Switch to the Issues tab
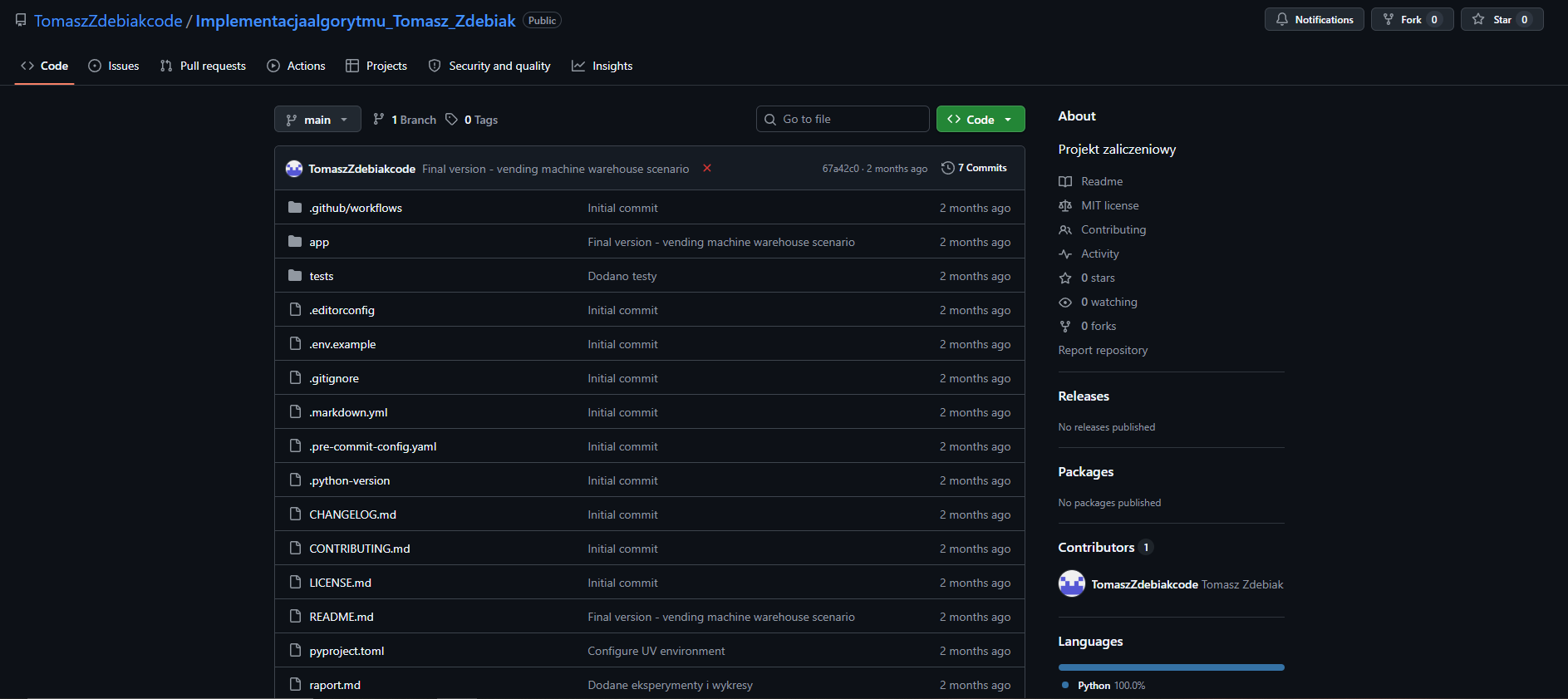This screenshot has height=699, width=1568. 114,66
